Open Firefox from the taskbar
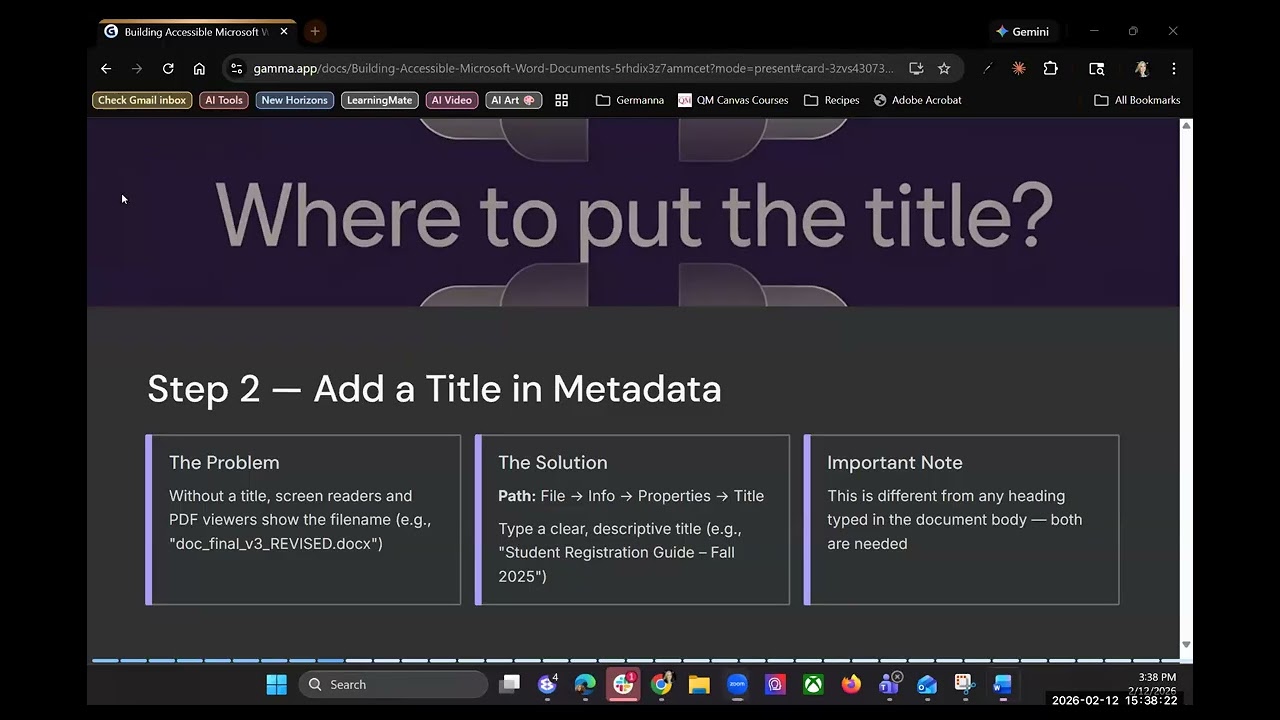Viewport: 1280px width, 720px height. coord(851,685)
